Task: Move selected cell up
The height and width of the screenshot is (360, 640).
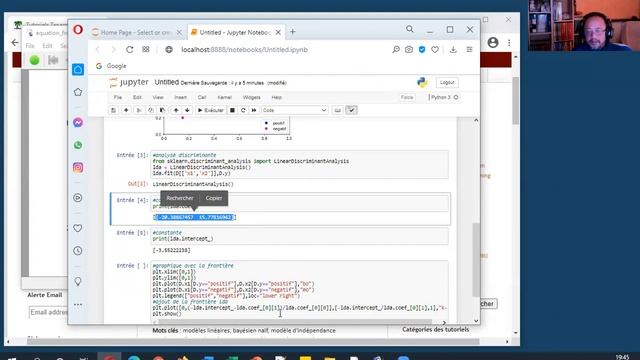Action: click(x=176, y=110)
